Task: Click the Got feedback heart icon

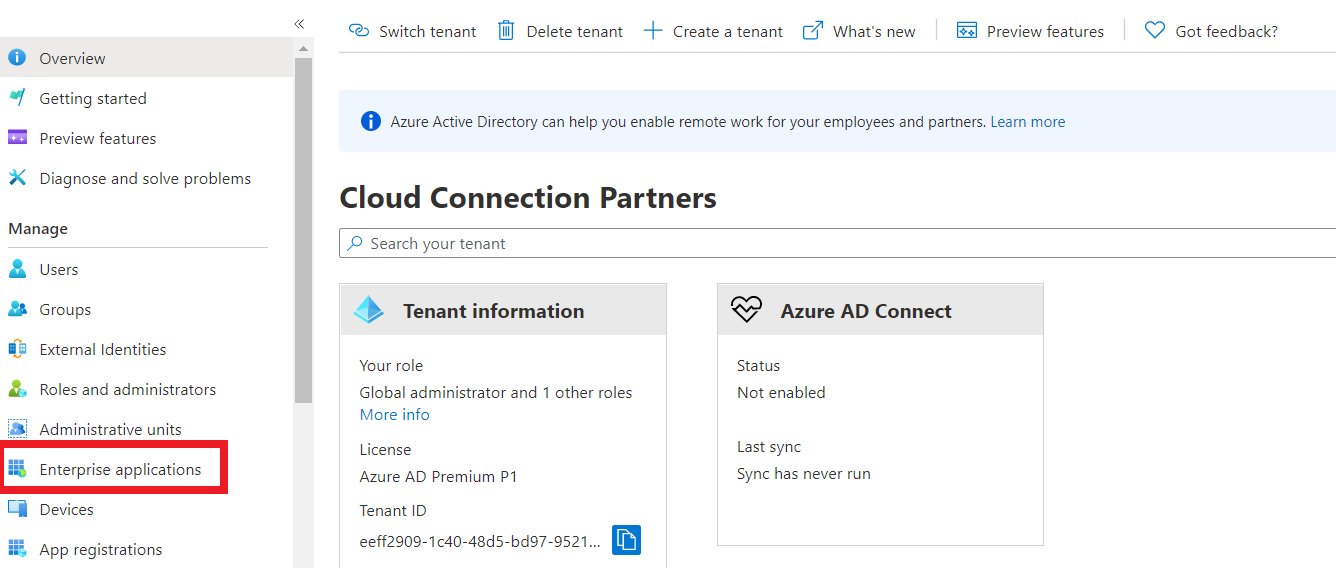Action: click(x=1155, y=31)
